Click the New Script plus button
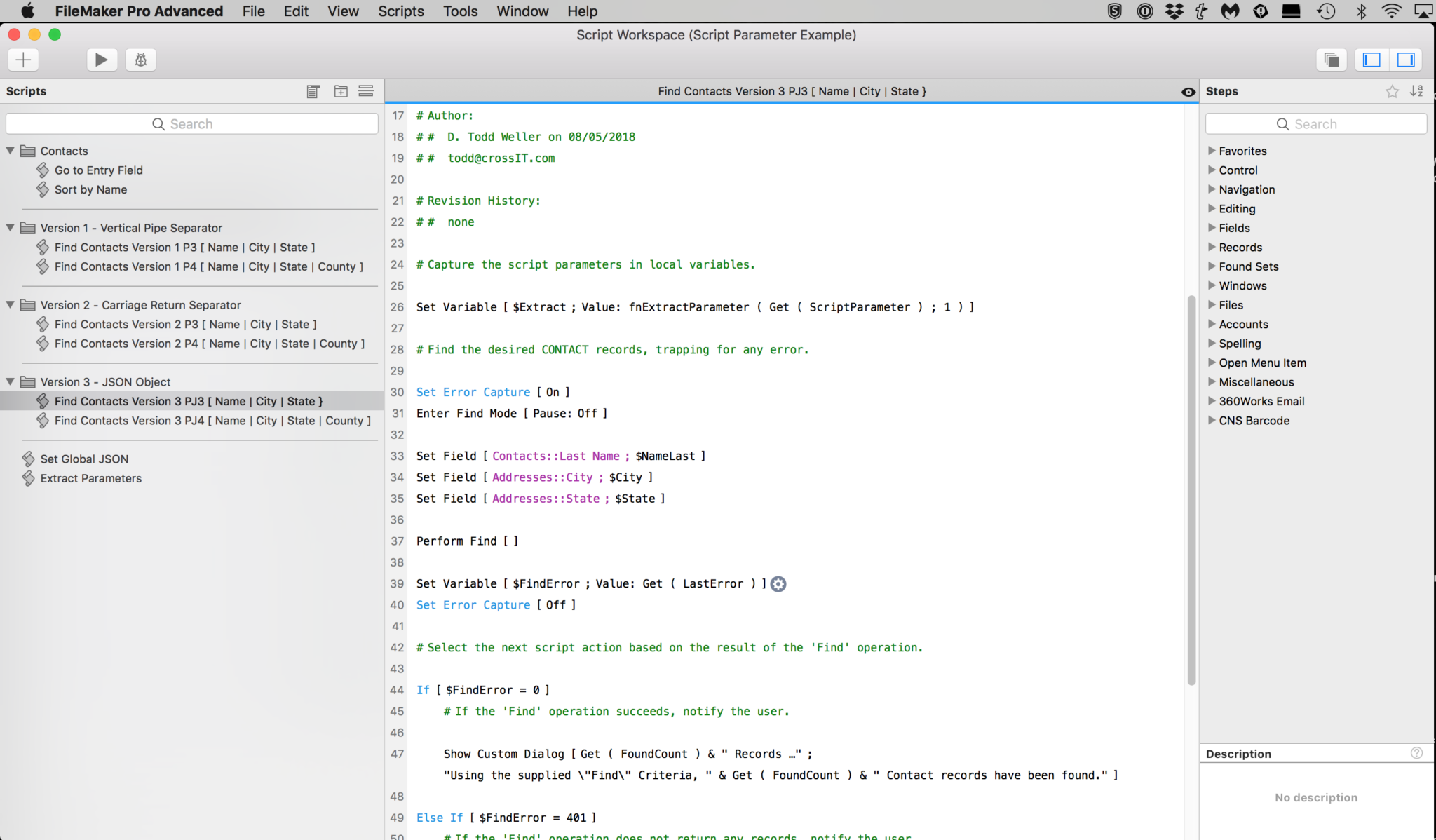 [x=23, y=60]
